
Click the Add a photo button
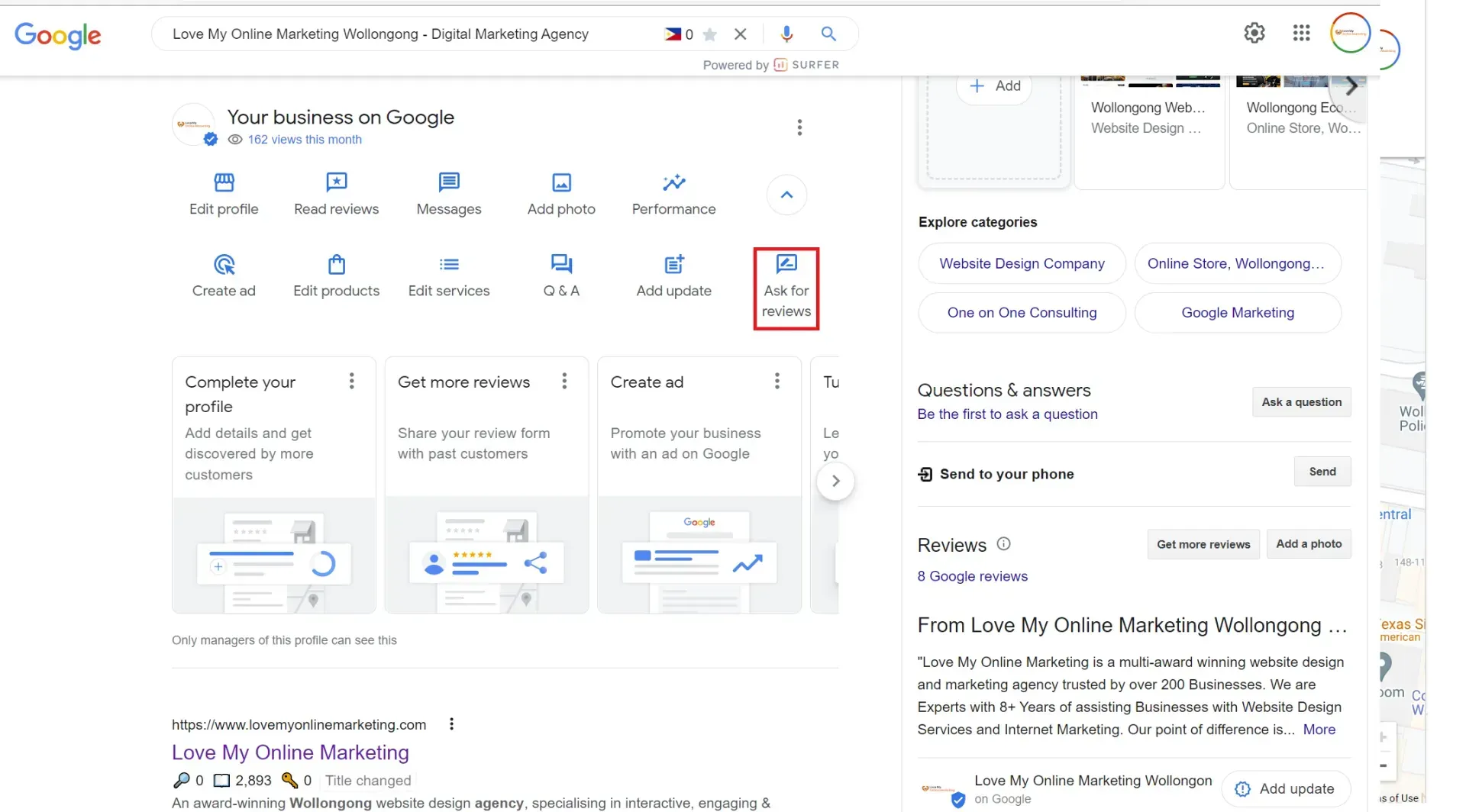tap(1309, 543)
